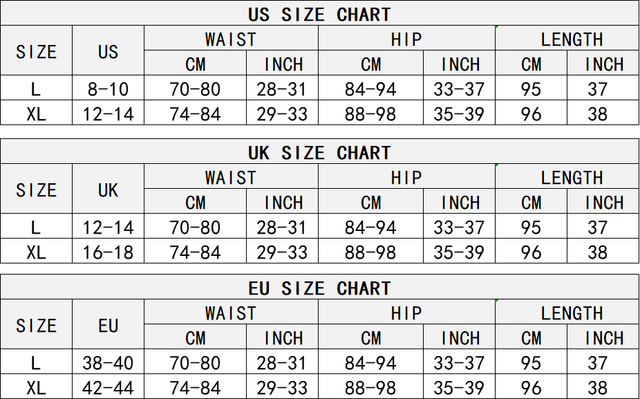The width and height of the screenshot is (640, 399).
Task: Click the 42-44 EU size cell
Action: point(108,388)
